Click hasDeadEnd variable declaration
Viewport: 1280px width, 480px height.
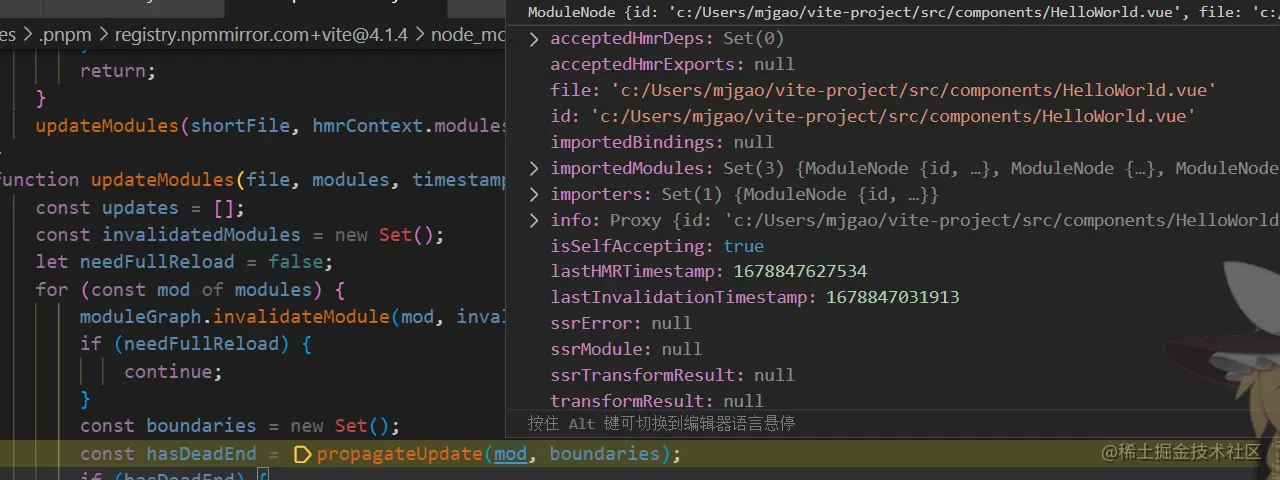click(201, 454)
